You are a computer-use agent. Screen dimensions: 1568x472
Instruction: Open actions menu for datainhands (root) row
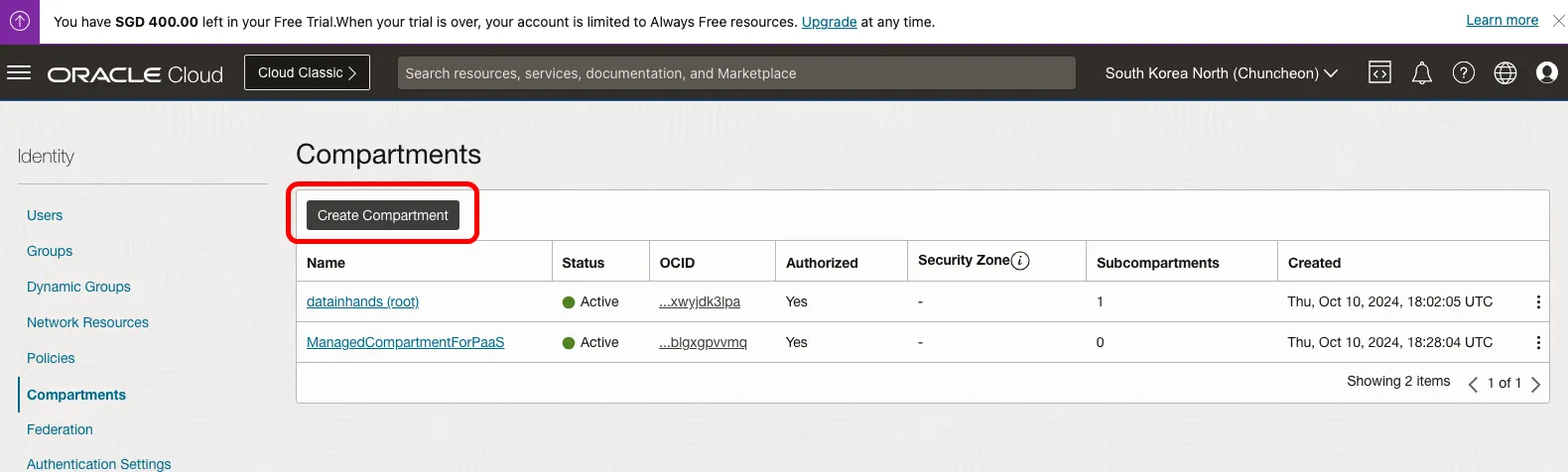coord(1538,302)
